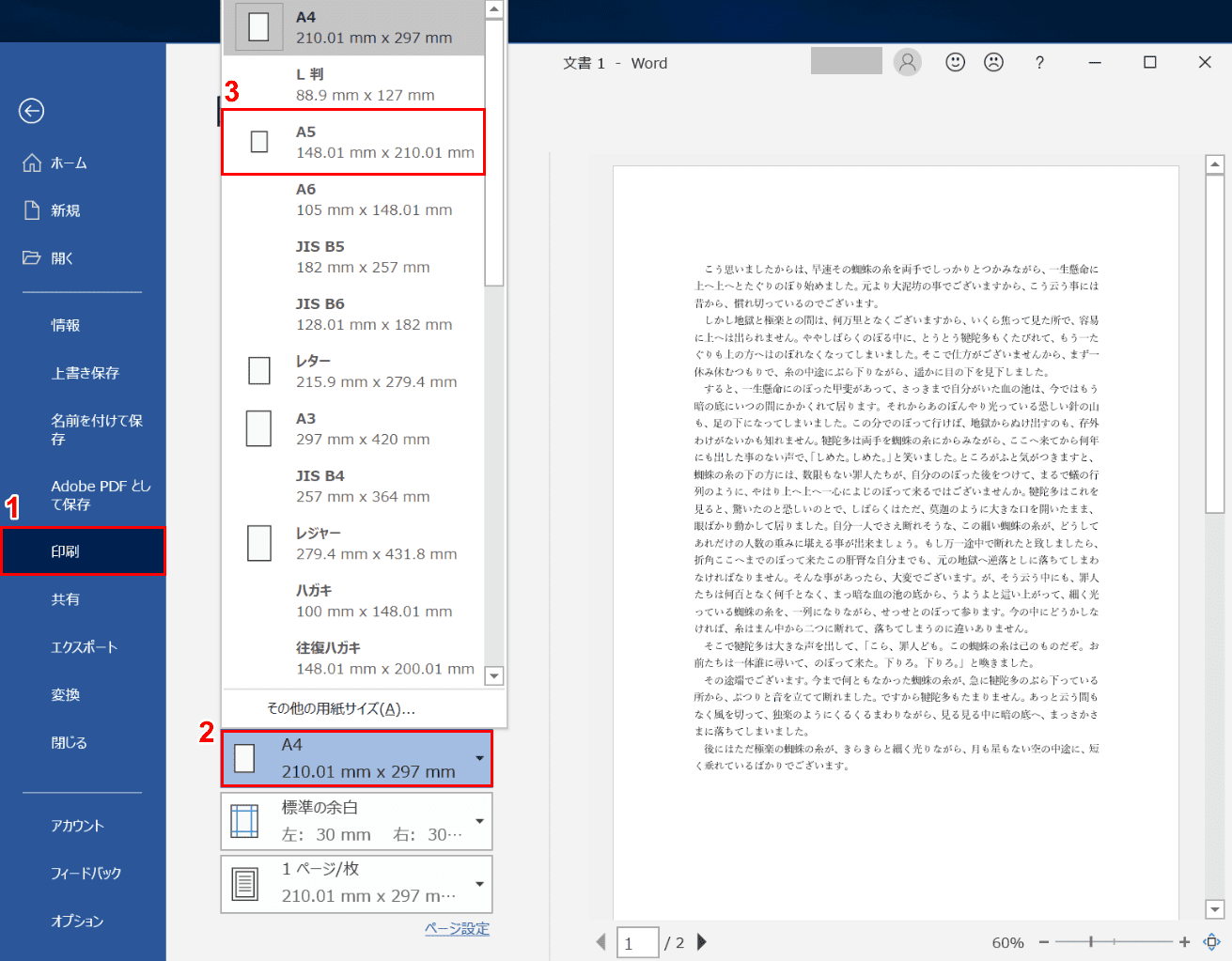This screenshot has height=961, width=1232.
Task: Click the 60% zoom level text
Action: [x=1007, y=942]
